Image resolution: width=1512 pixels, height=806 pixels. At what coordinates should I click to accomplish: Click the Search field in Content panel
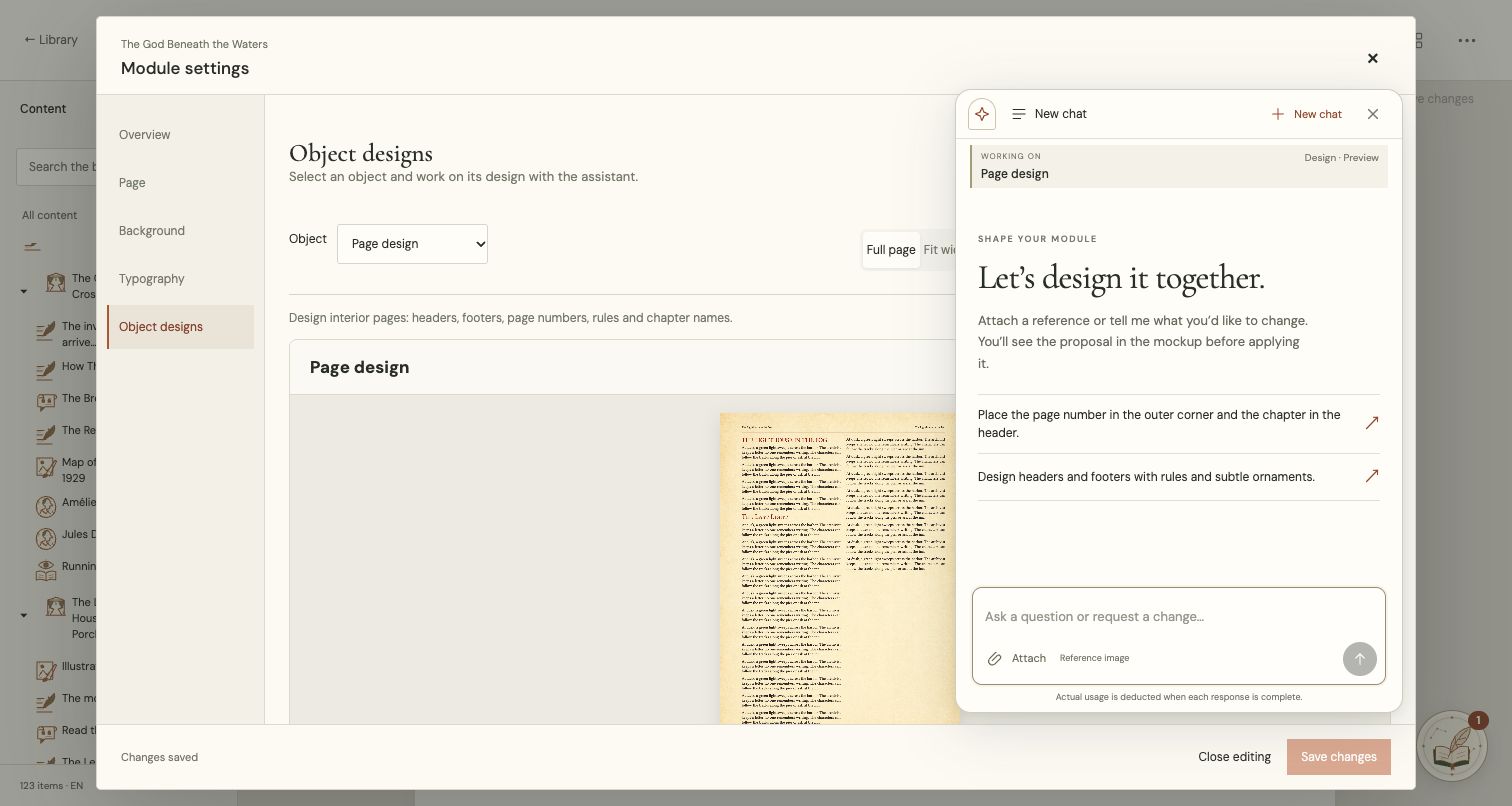coord(57,167)
